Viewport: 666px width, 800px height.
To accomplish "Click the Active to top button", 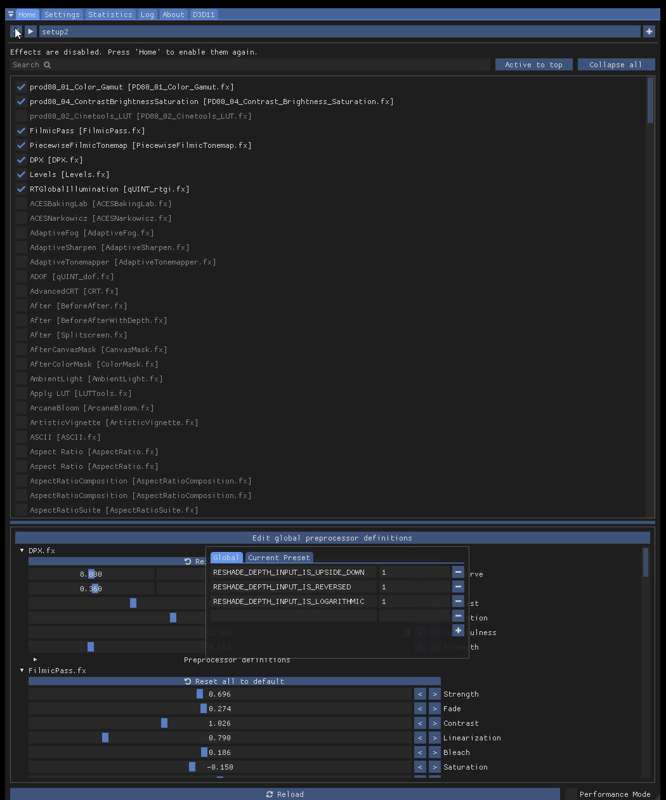I will tap(533, 65).
